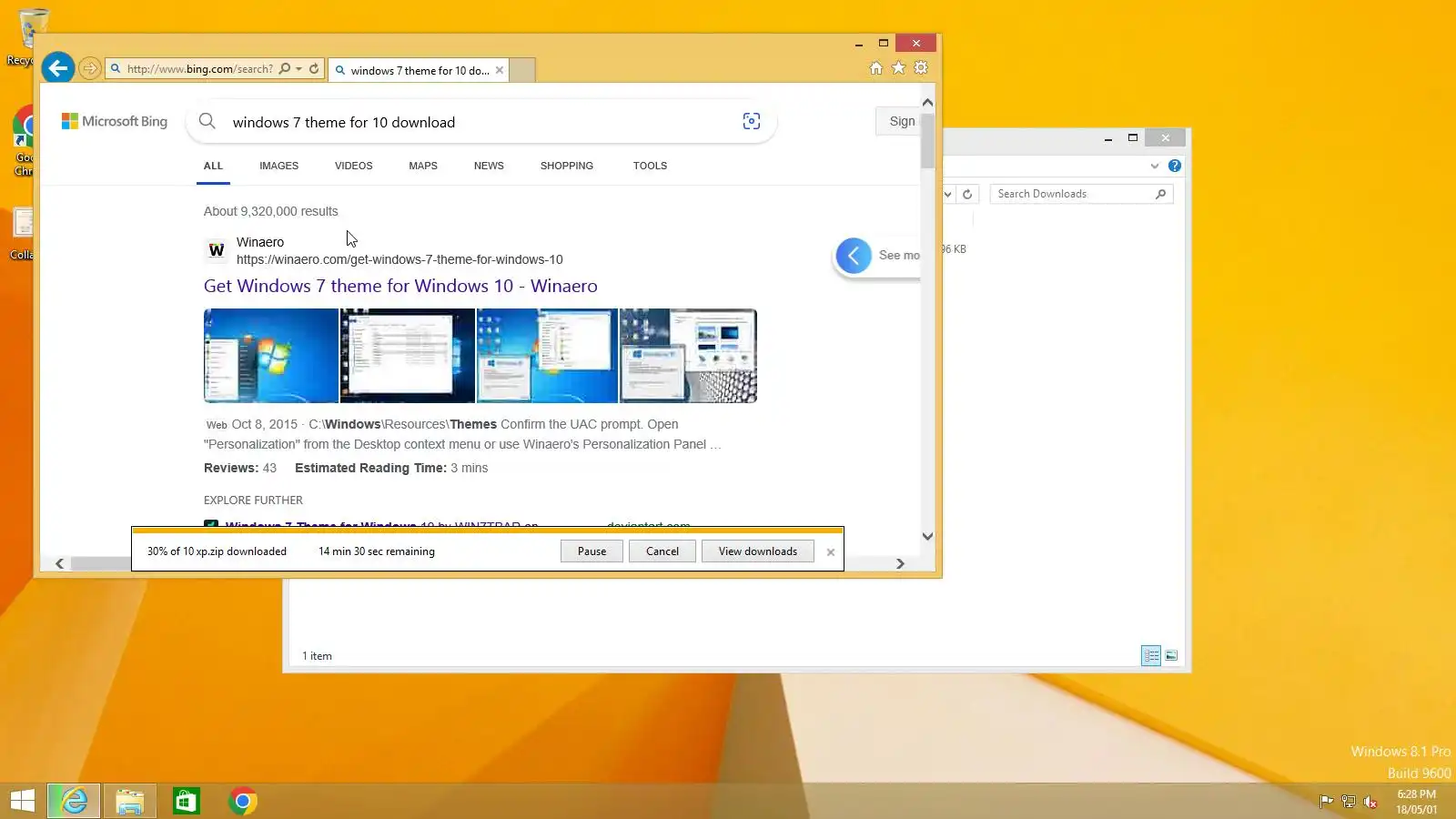This screenshot has width=1456, height=819.
Task: Open the first Winaero result thumbnail
Action: tap(271, 356)
